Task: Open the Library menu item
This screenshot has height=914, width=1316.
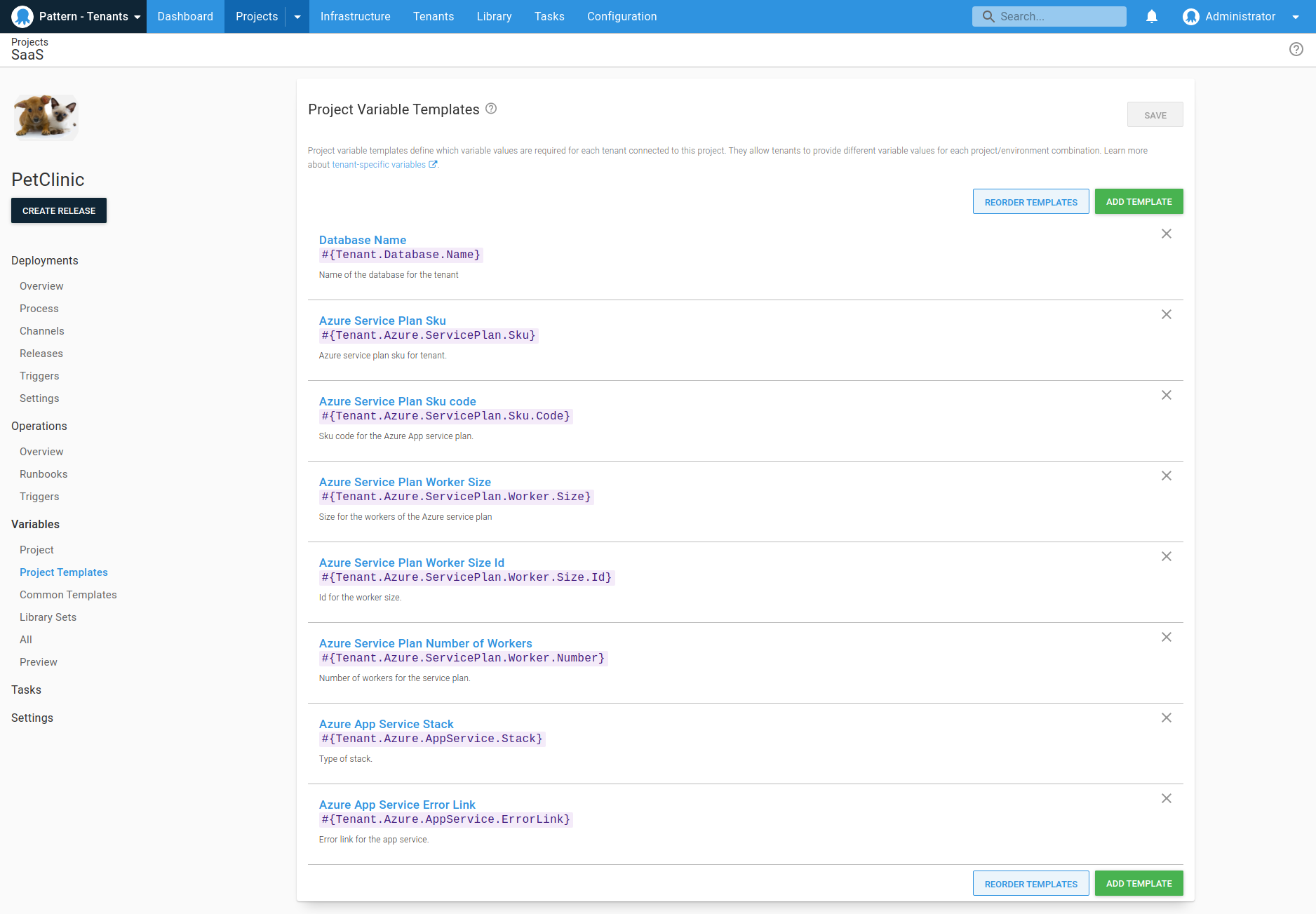Action: (494, 17)
